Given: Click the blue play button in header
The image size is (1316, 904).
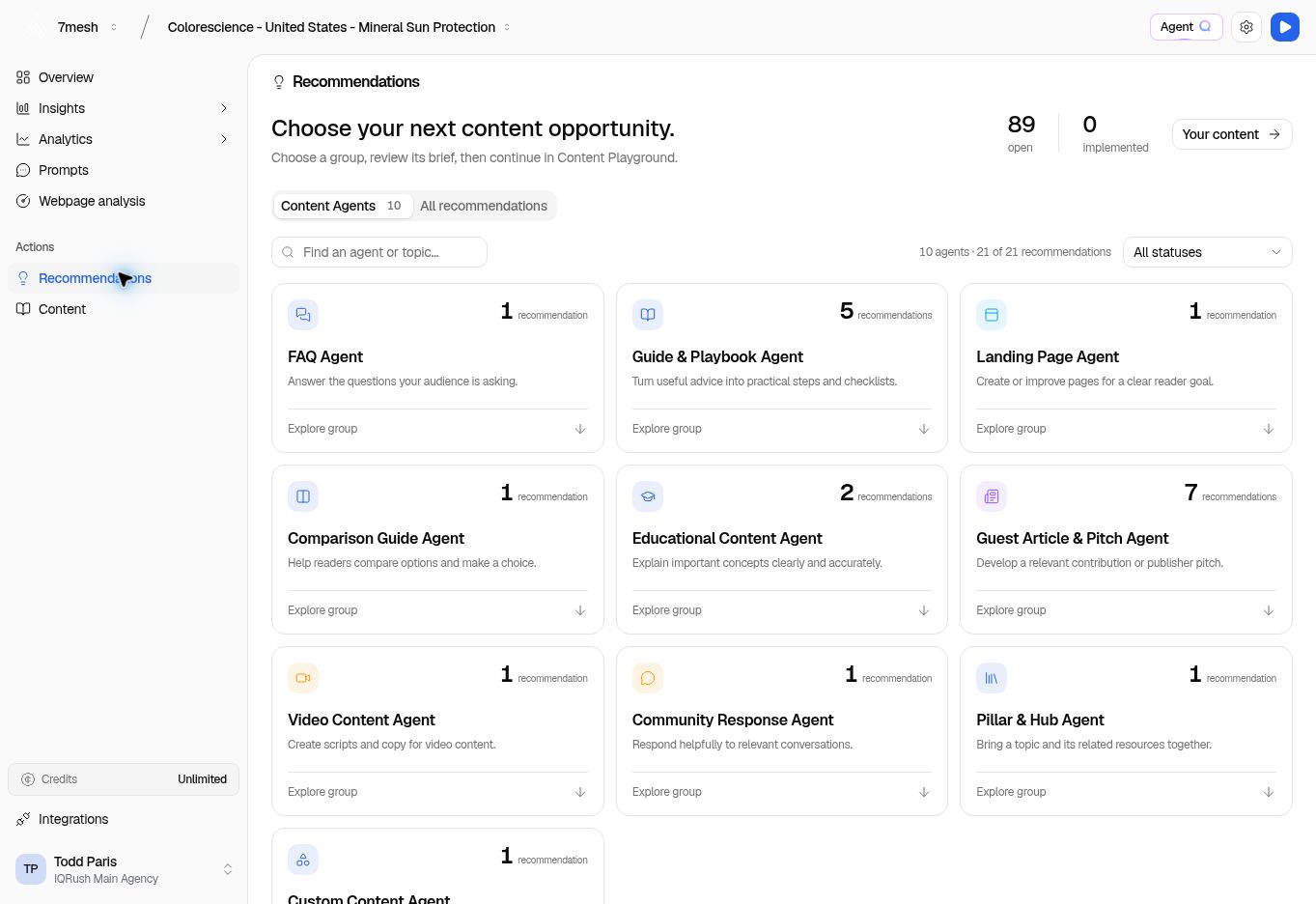Looking at the screenshot, I should click(x=1285, y=27).
